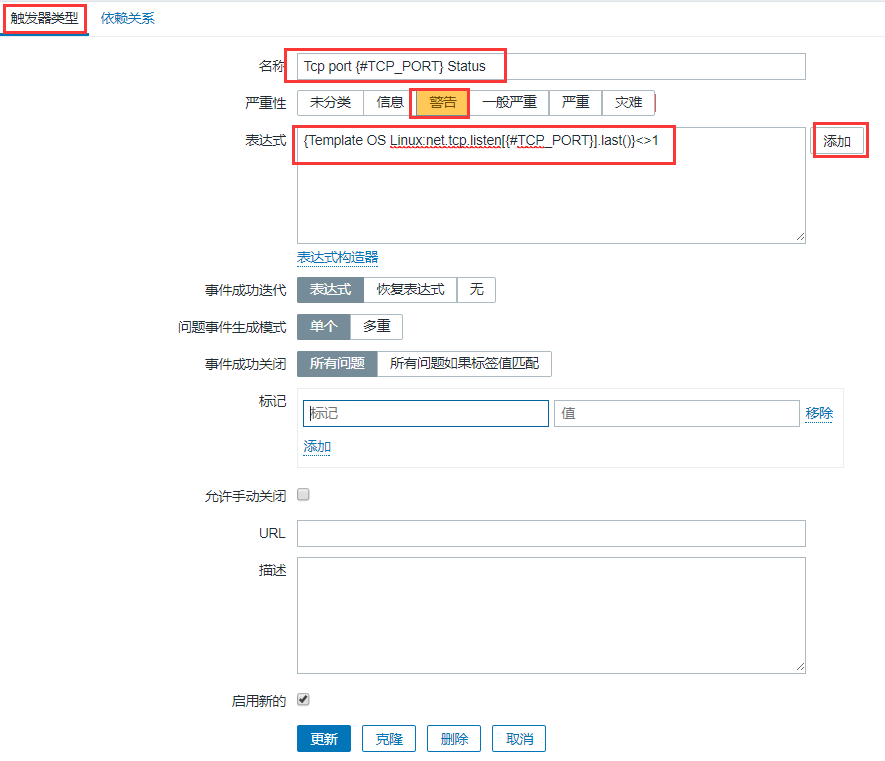Click inside the 表达式 text area

click(x=551, y=185)
